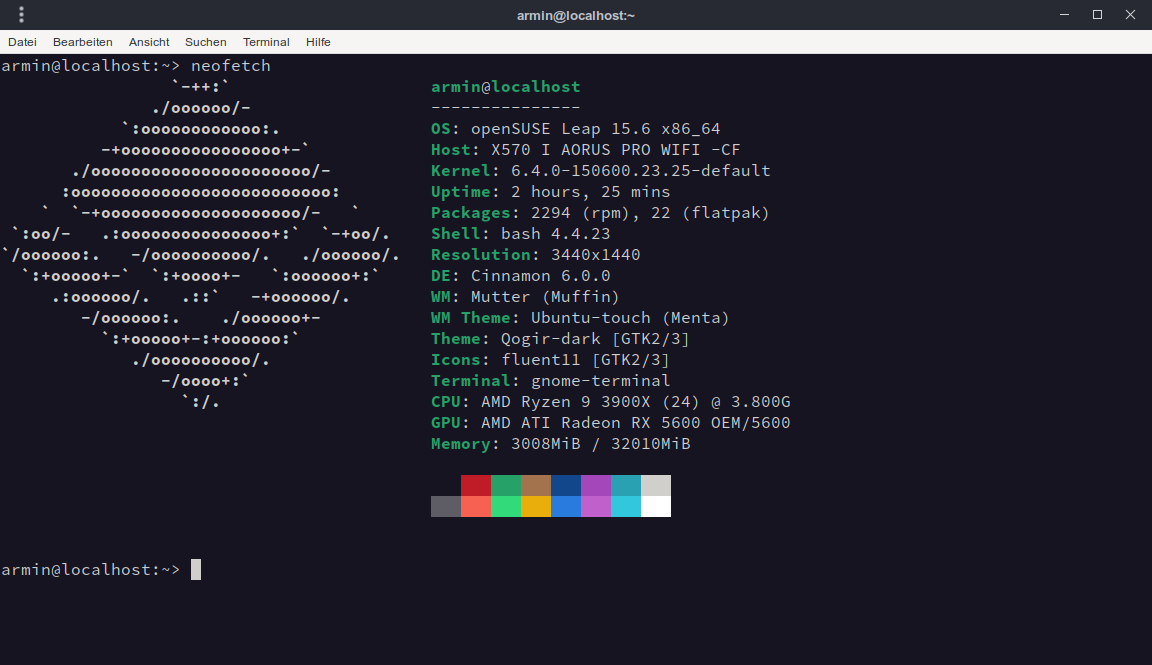Click the typed neofetch command text
This screenshot has width=1152, height=665.
click(x=230, y=66)
